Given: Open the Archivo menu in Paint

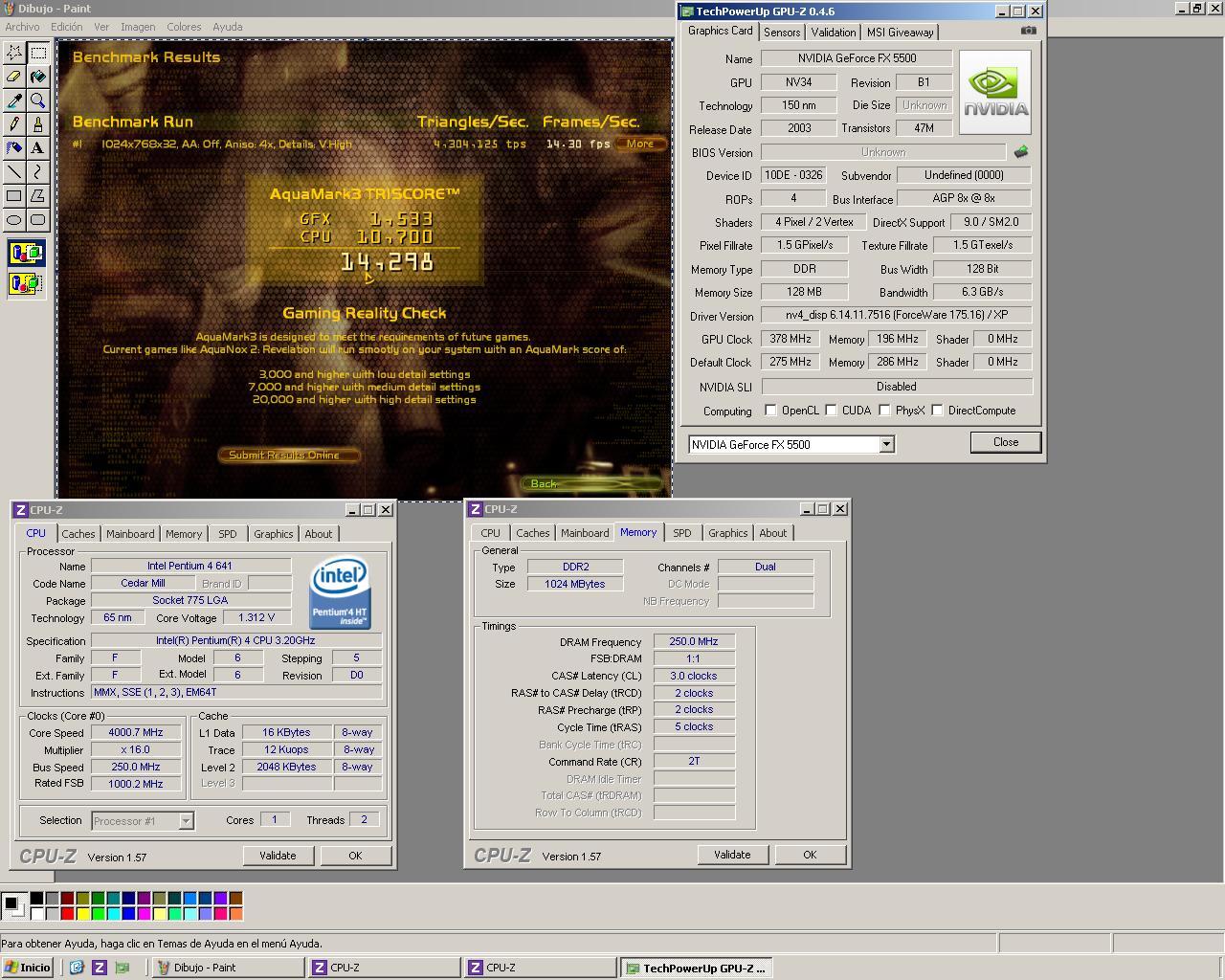Looking at the screenshot, I should pos(22,27).
